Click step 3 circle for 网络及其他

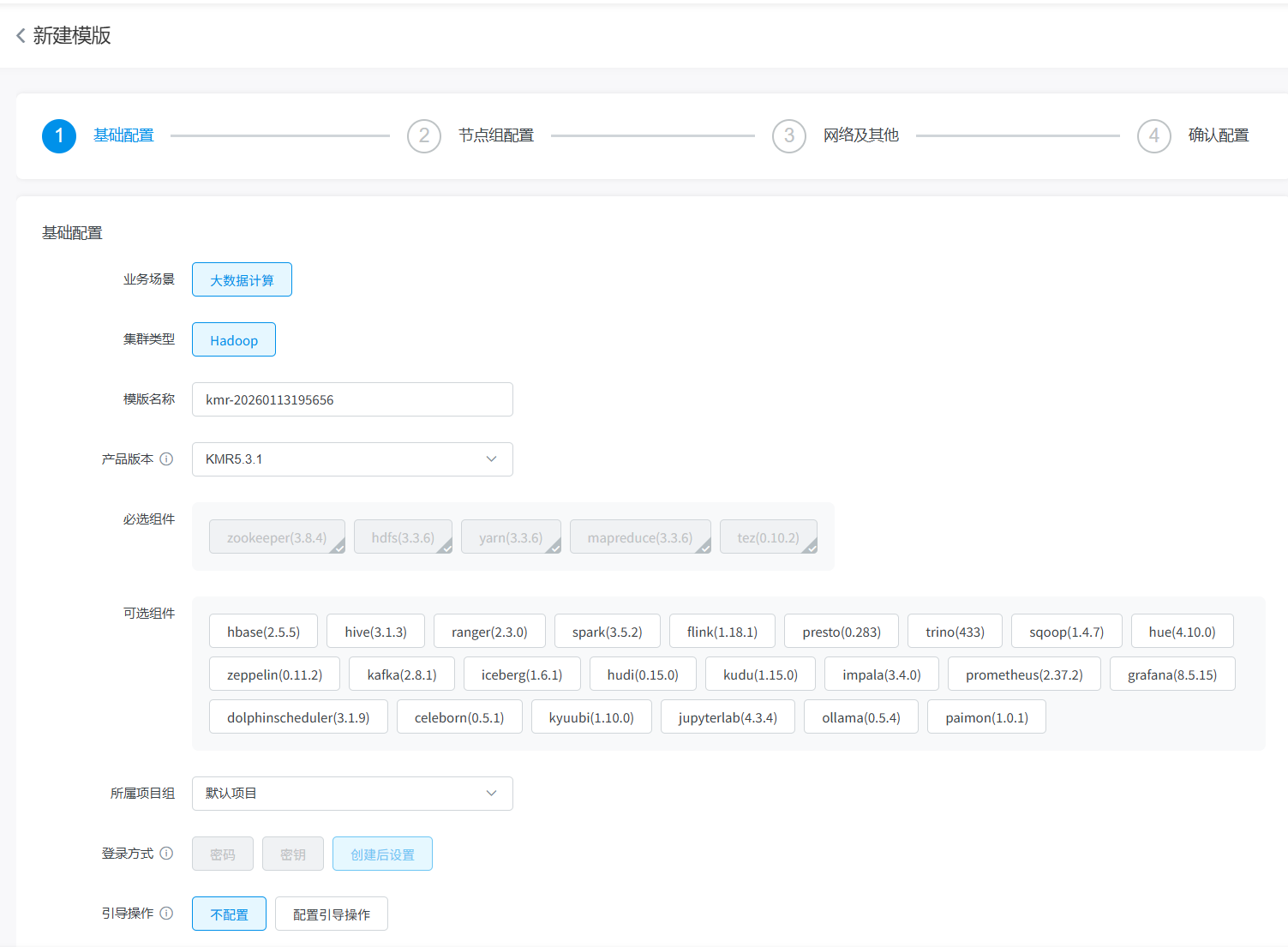tap(788, 135)
